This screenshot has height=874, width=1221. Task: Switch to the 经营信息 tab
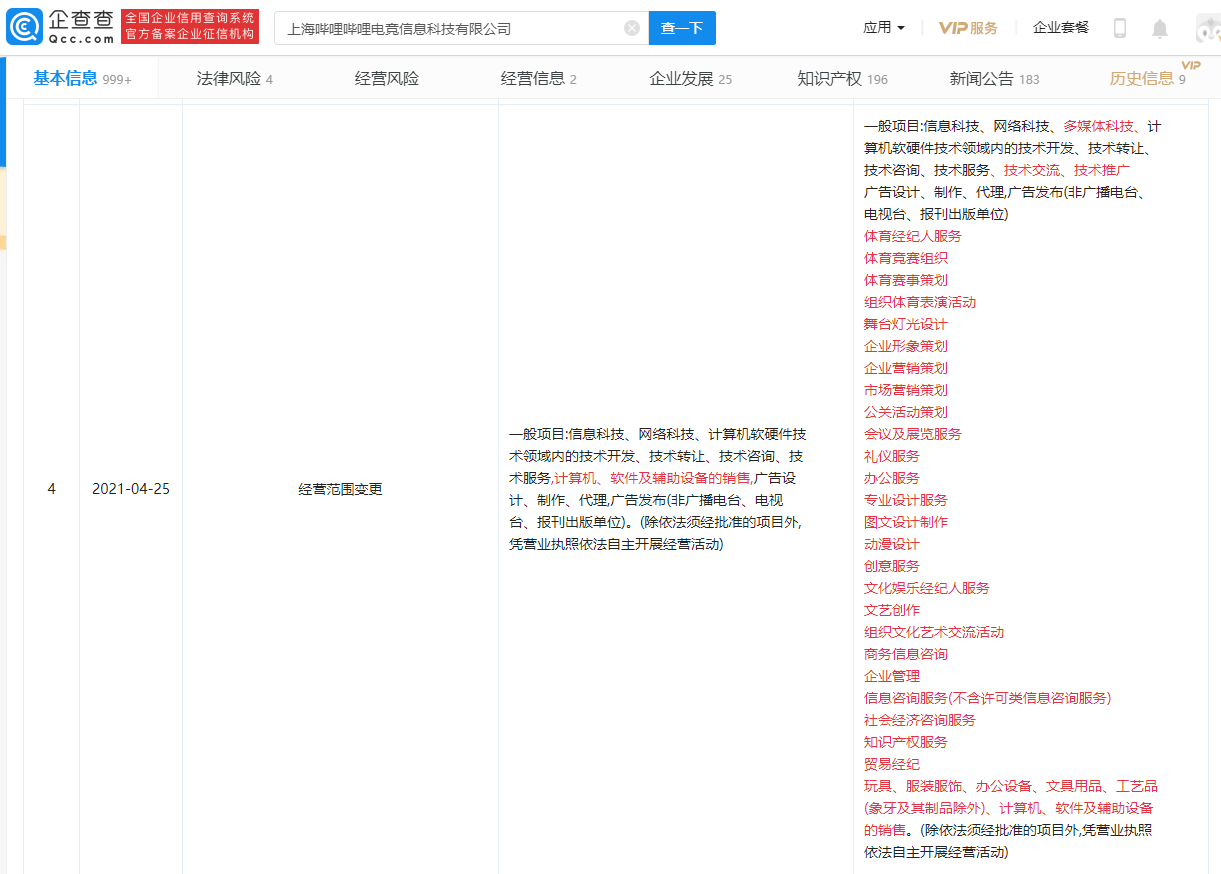pyautogui.click(x=539, y=78)
